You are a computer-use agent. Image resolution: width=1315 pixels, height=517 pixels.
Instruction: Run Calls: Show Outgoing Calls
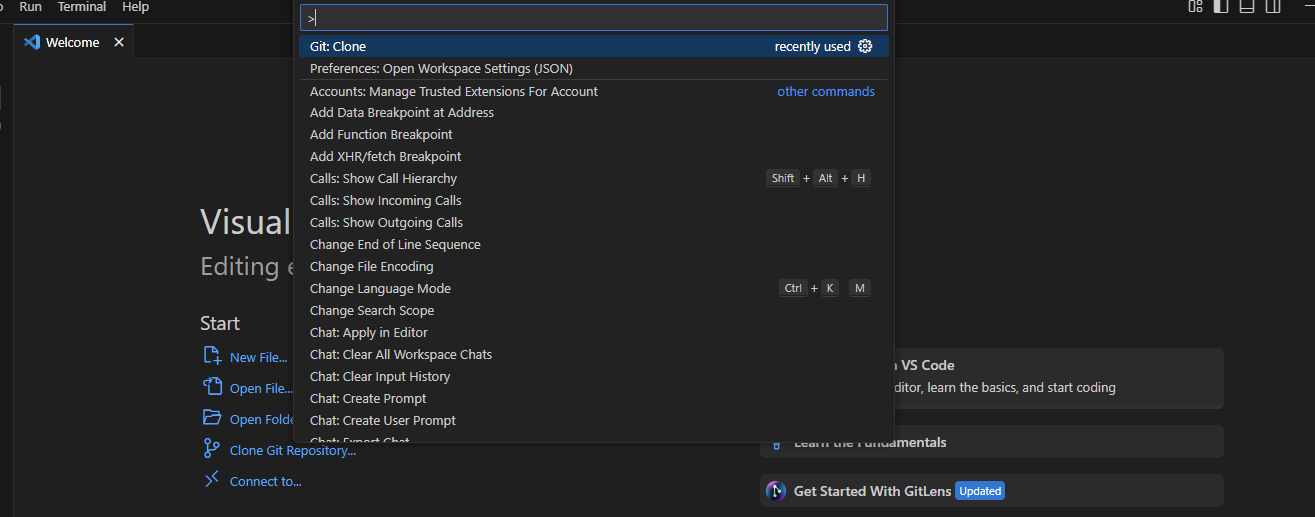(x=594, y=223)
